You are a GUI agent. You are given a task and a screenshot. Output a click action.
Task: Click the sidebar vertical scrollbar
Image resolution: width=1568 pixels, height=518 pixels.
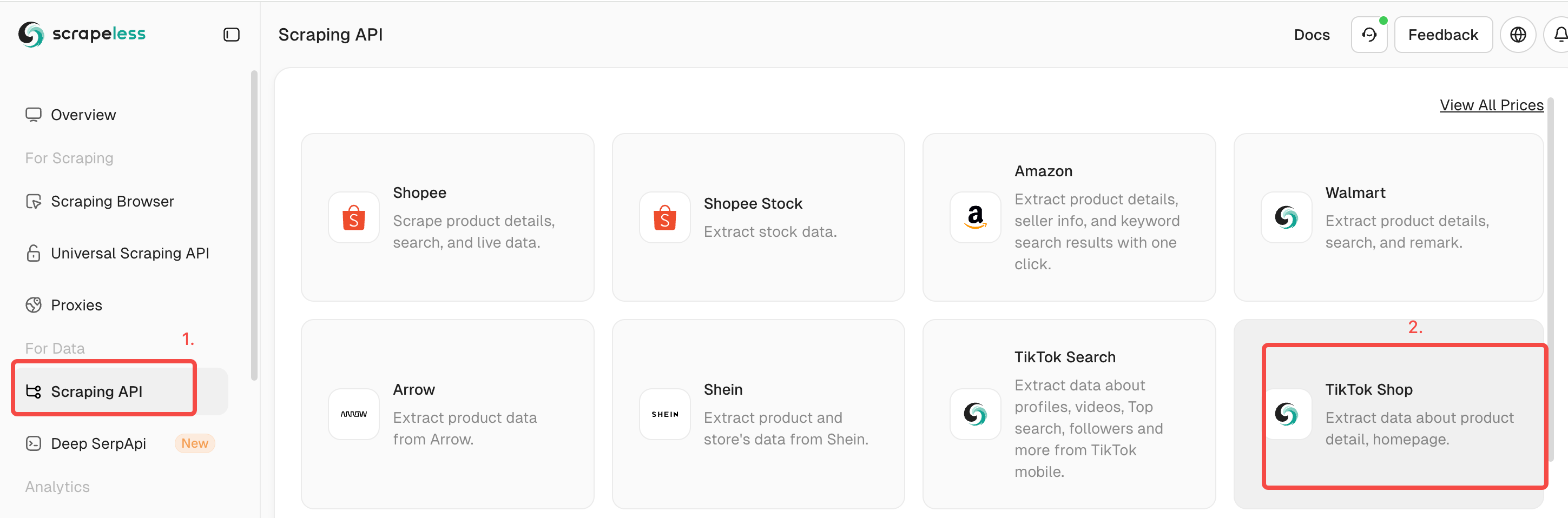(x=254, y=225)
